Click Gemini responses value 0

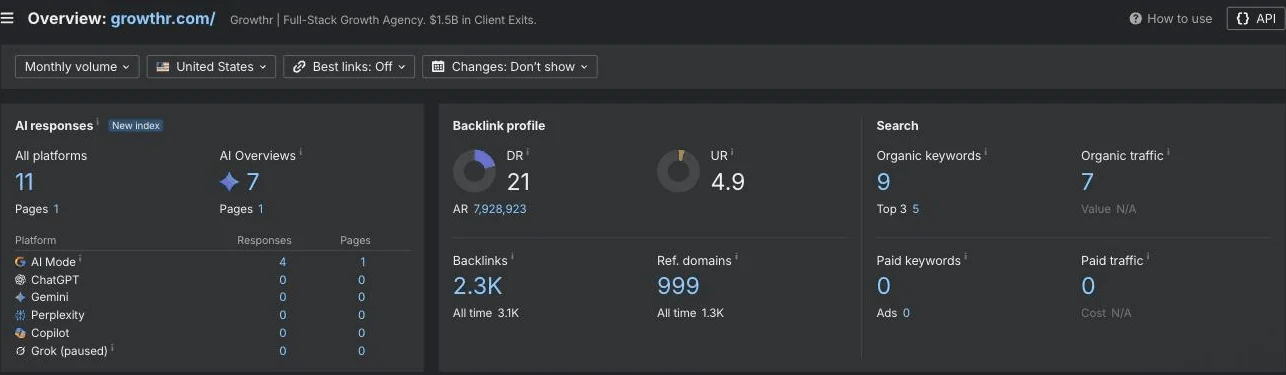point(283,297)
